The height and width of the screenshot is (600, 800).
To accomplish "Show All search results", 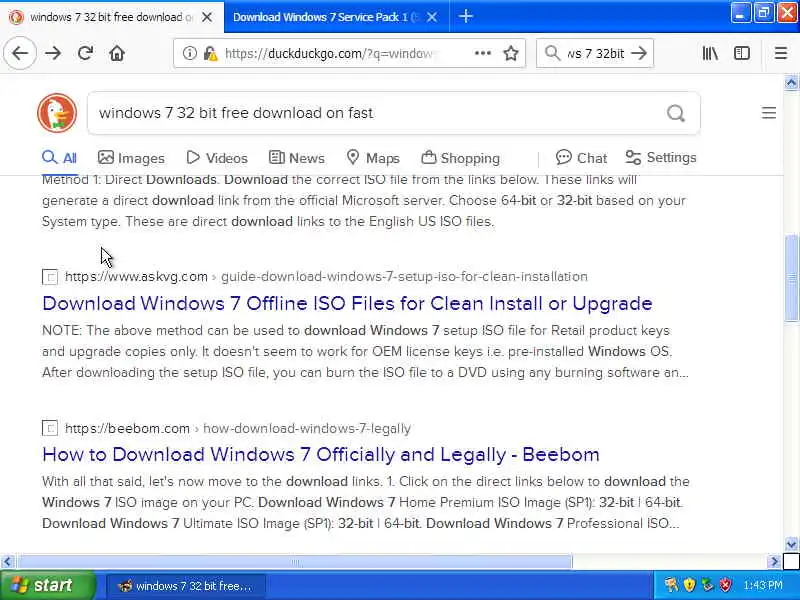I will click(59, 158).
